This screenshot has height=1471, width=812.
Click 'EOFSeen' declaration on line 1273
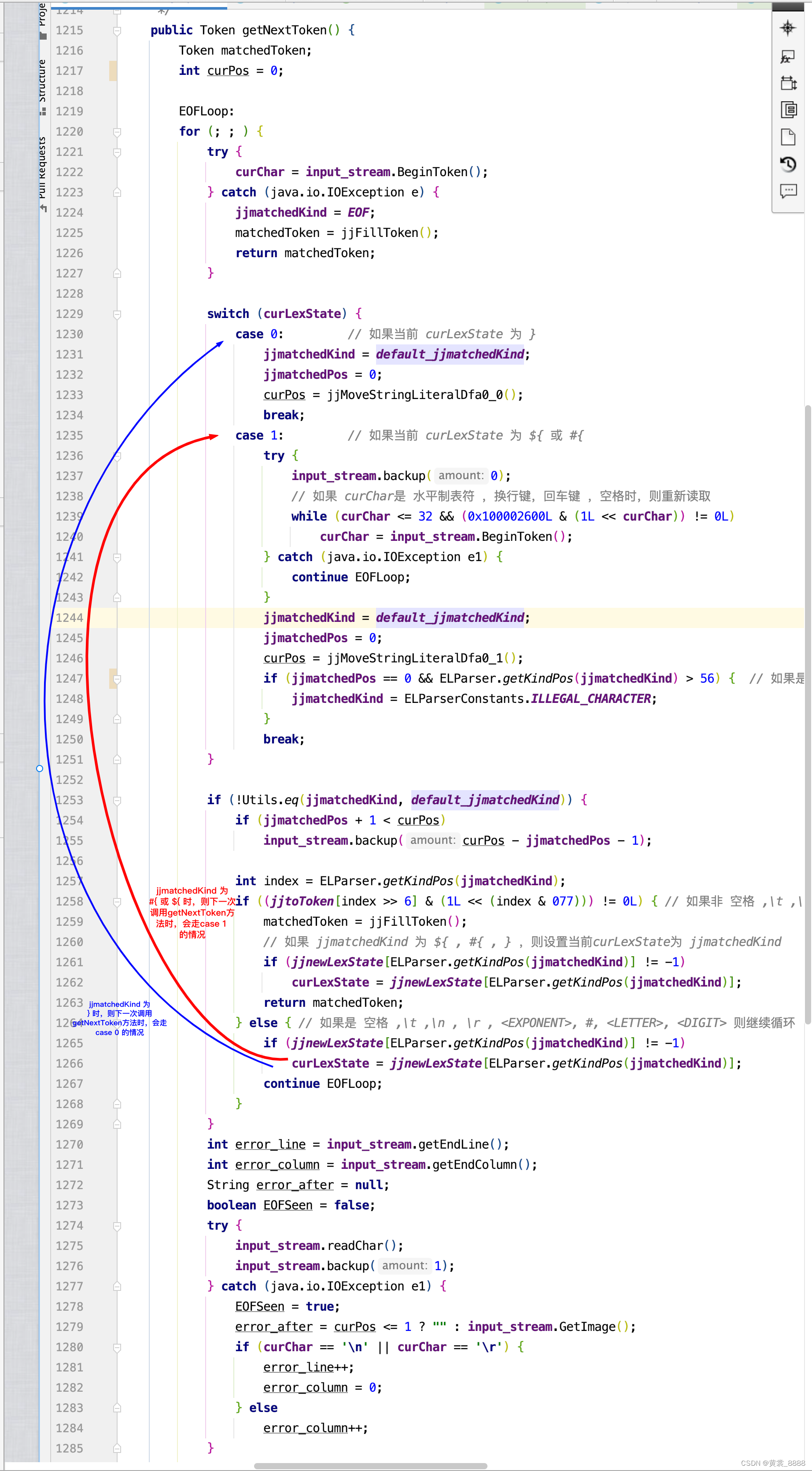(288, 1205)
